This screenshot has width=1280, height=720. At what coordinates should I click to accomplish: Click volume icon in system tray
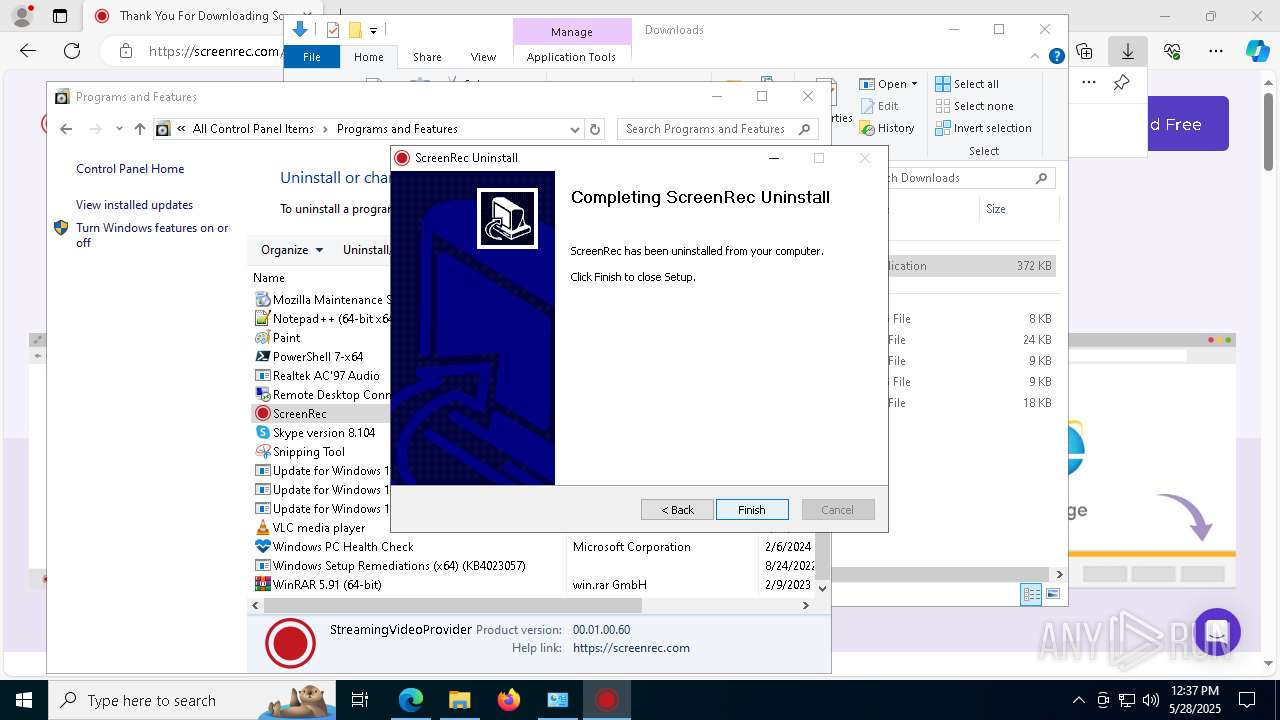(x=1150, y=700)
